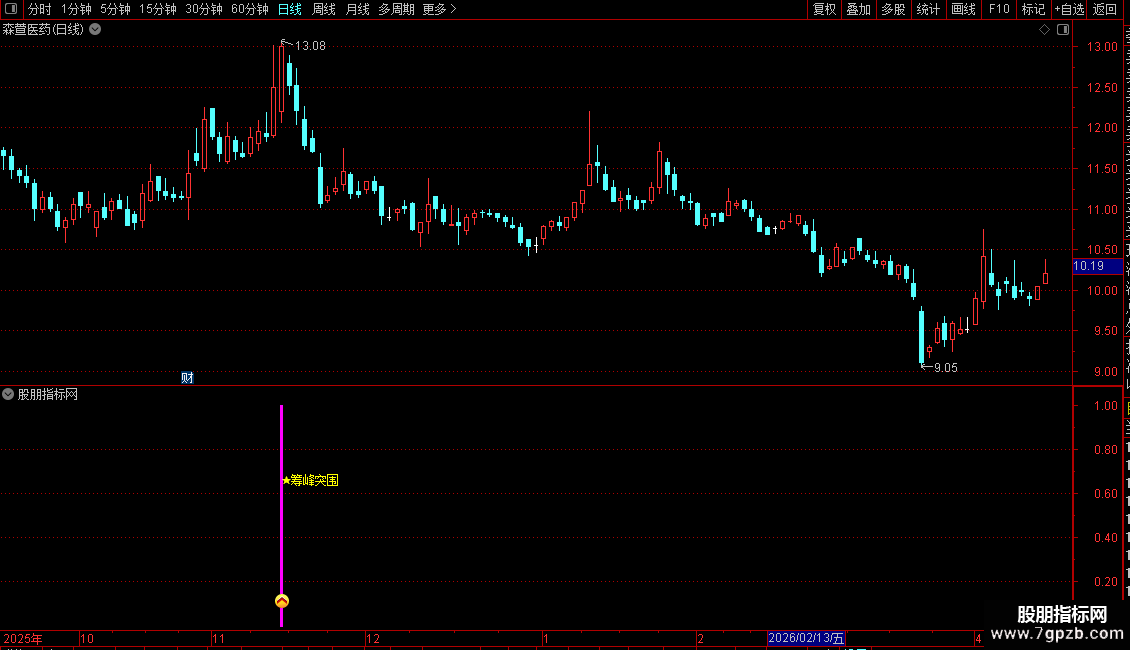
Task: Click the 财 financial marker icon
Action: click(x=187, y=378)
